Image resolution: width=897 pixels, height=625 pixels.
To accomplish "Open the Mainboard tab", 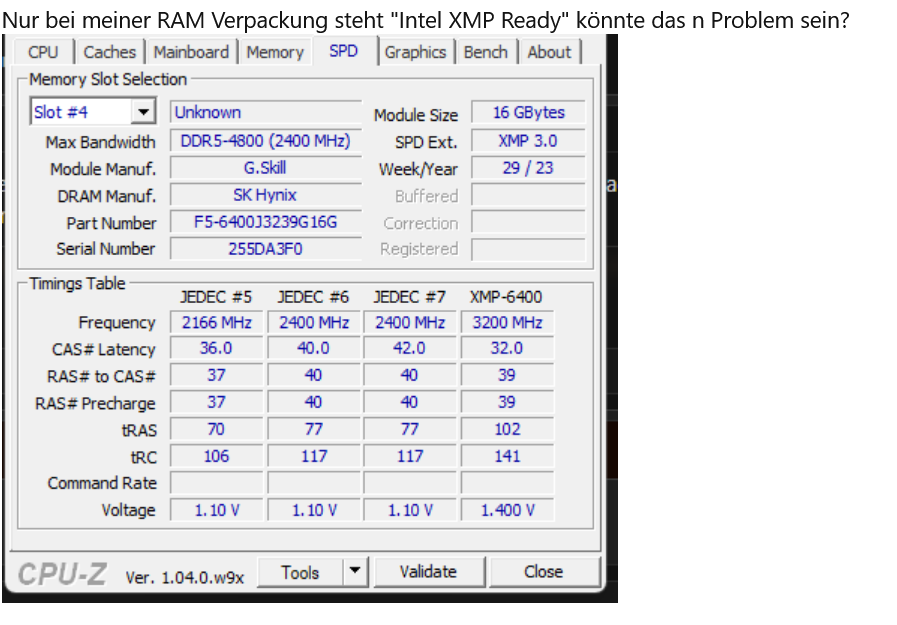I will click(191, 52).
